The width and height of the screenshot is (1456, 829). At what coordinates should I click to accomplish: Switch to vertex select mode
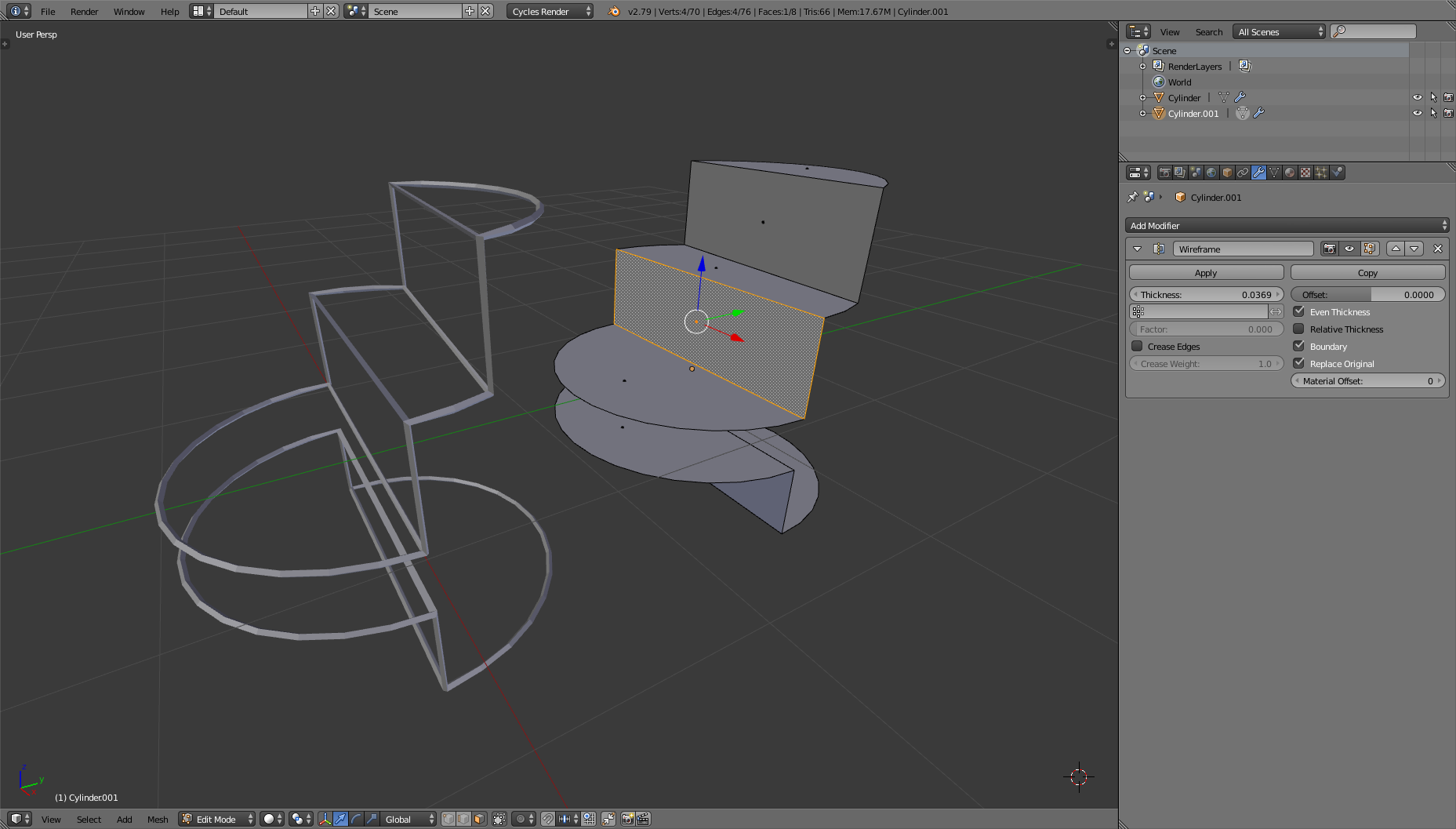[448, 819]
